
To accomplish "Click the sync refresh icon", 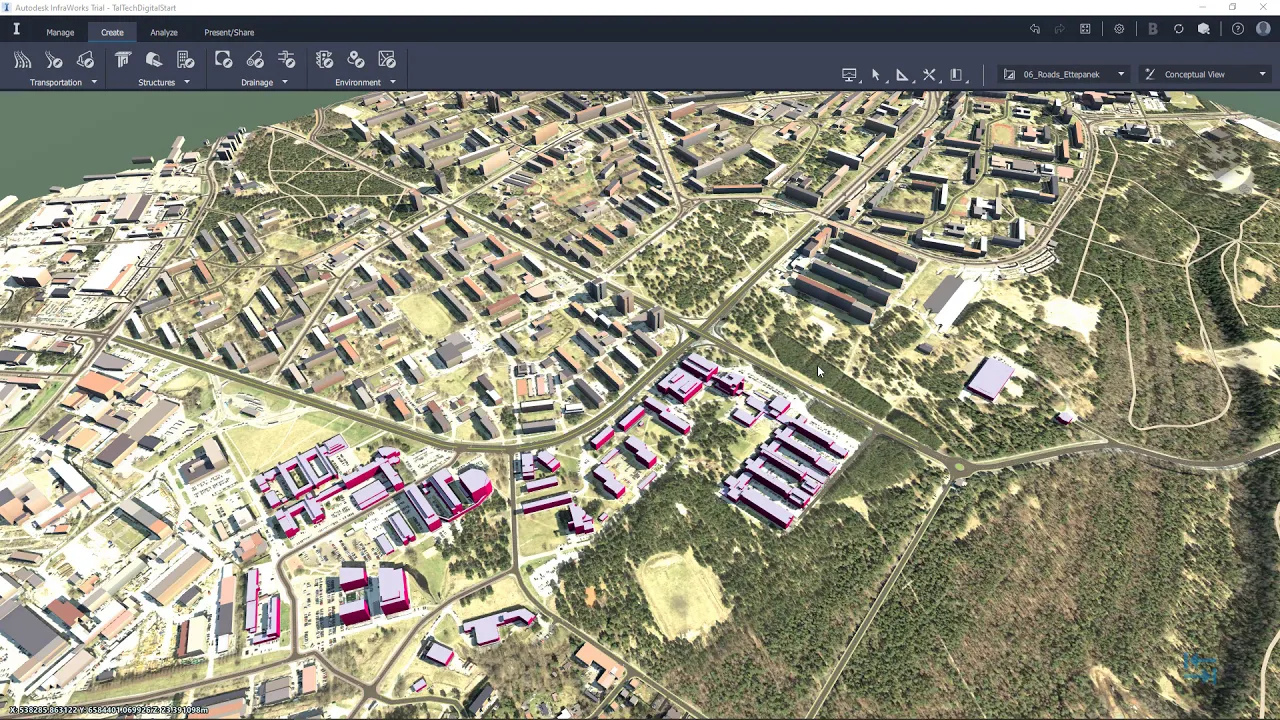I will pyautogui.click(x=1179, y=29).
